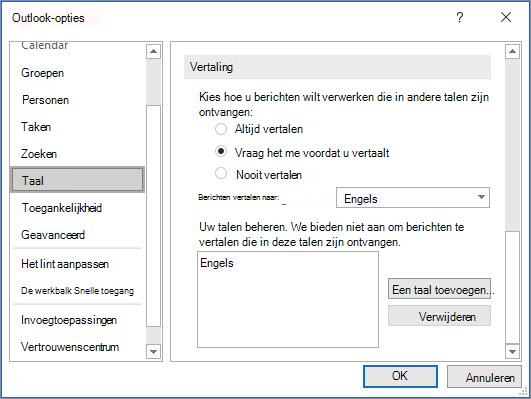Click the settings pane scrollbar thumb
This screenshot has height=399, width=531.
[x=512, y=288]
